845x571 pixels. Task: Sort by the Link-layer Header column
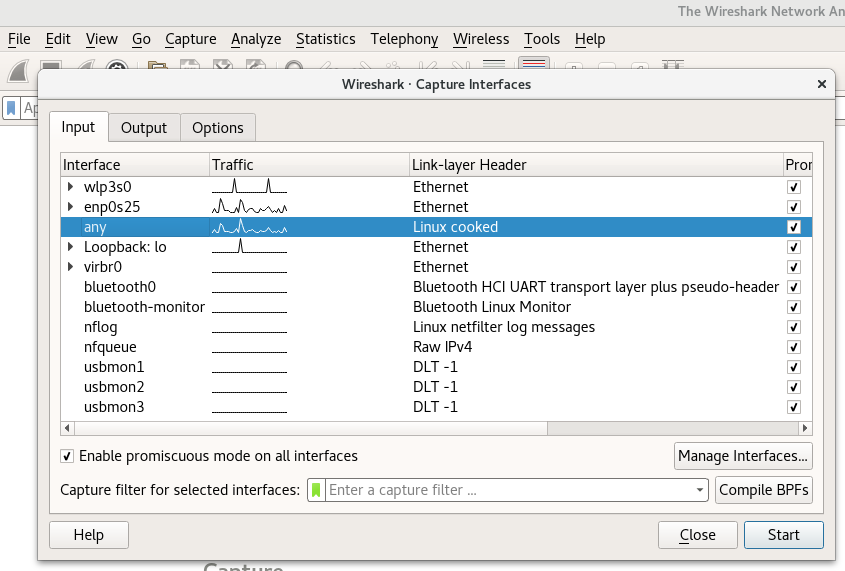[x=596, y=165]
